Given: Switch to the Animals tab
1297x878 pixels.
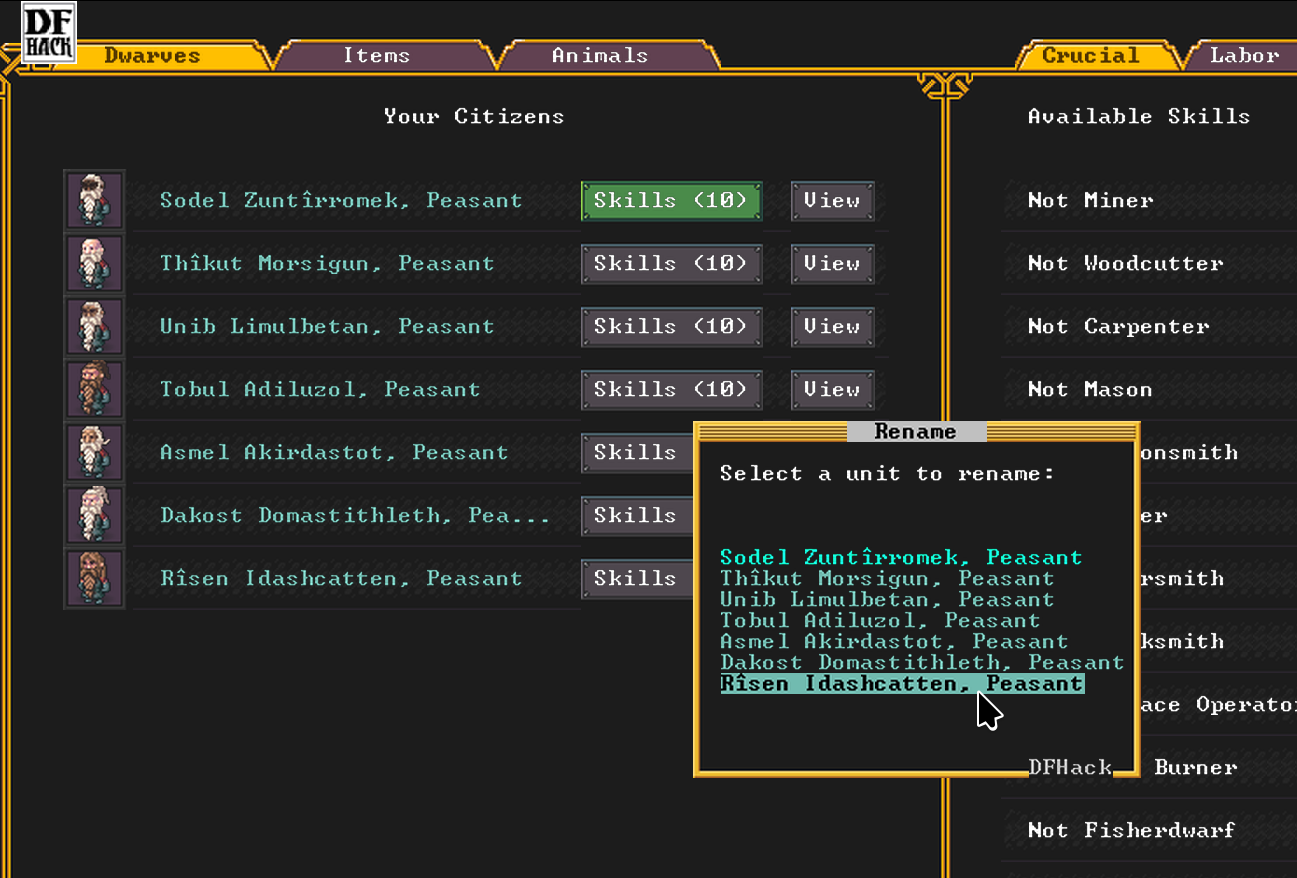Looking at the screenshot, I should point(599,56).
